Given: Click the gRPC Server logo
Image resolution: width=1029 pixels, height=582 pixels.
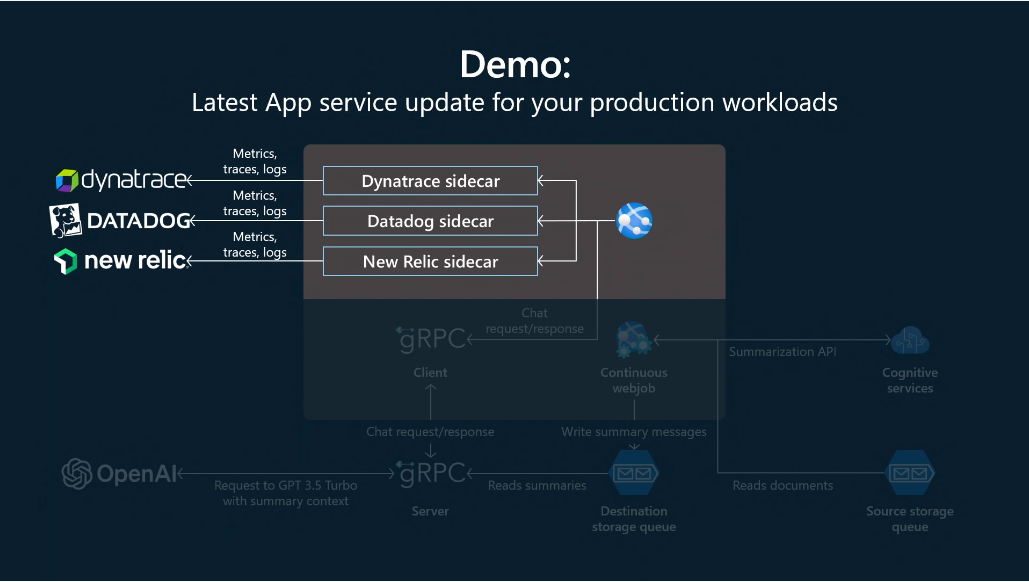Looking at the screenshot, I should pyautogui.click(x=430, y=473).
